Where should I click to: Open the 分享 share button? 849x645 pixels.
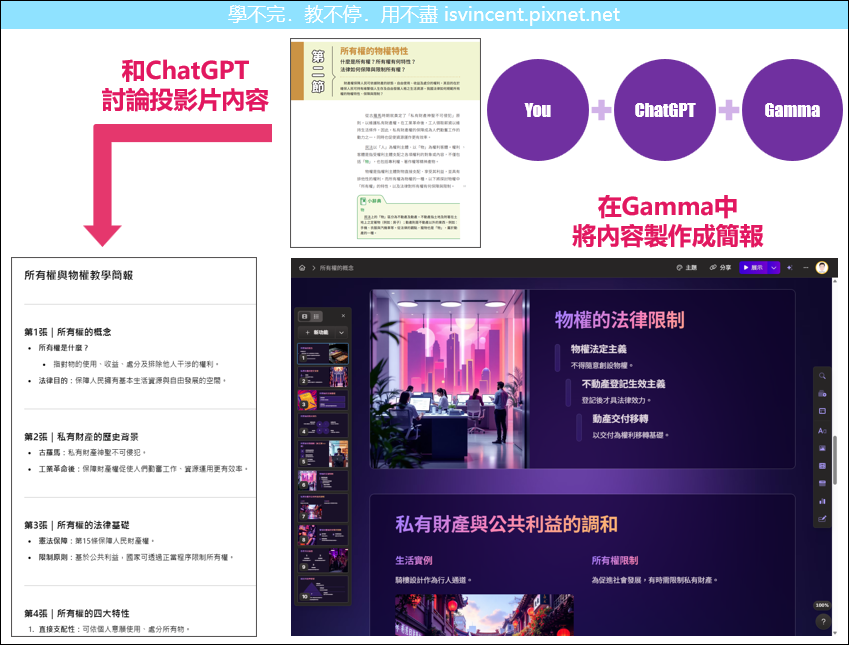pos(720,268)
